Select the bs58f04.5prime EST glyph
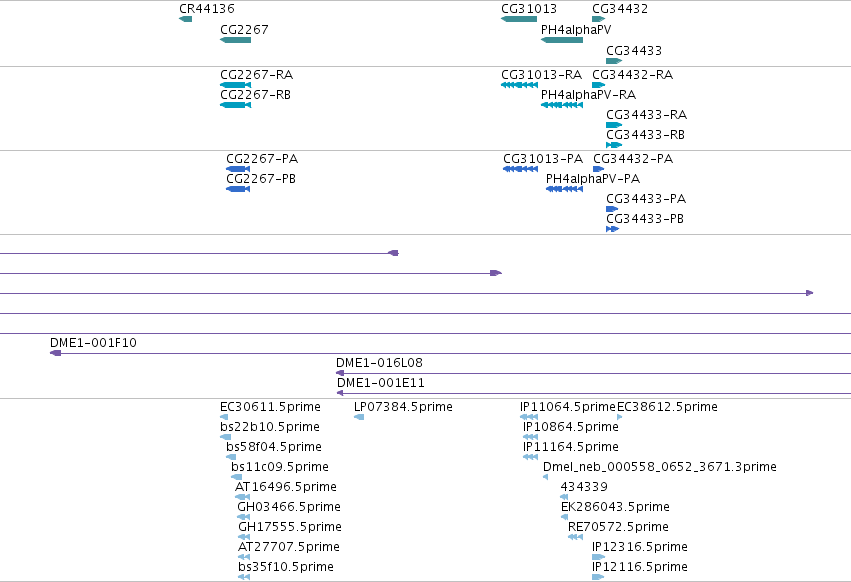The width and height of the screenshot is (851, 582). 231,457
